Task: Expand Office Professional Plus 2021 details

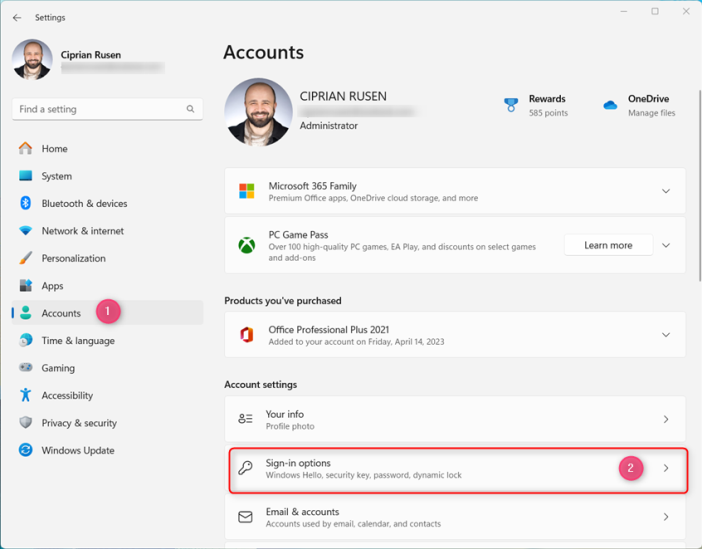Action: (x=666, y=335)
